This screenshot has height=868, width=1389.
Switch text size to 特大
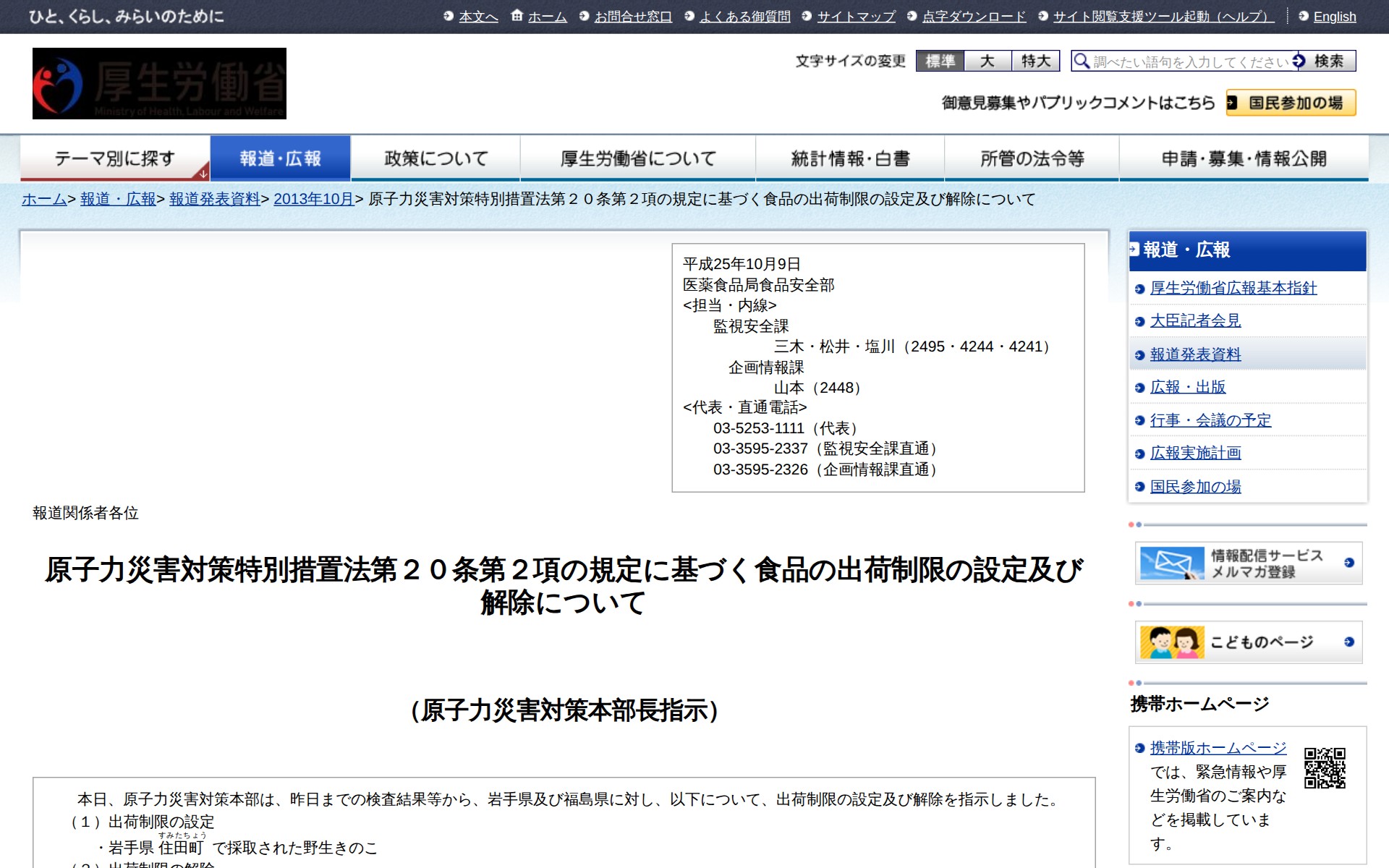(x=1035, y=61)
